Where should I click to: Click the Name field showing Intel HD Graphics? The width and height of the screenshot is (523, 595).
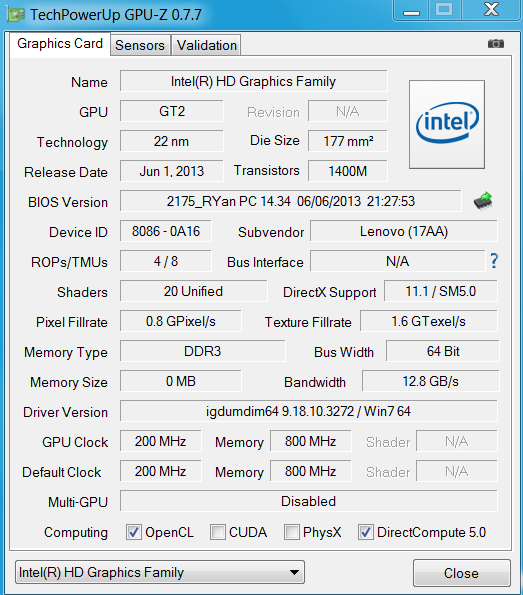254,81
